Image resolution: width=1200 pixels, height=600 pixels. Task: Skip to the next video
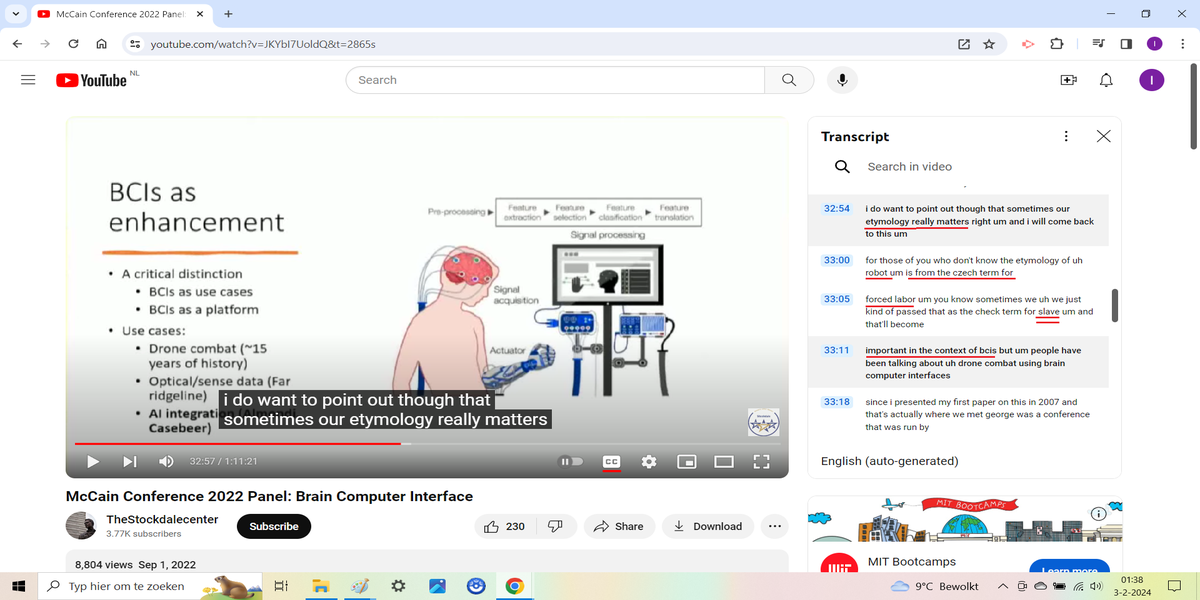129,461
